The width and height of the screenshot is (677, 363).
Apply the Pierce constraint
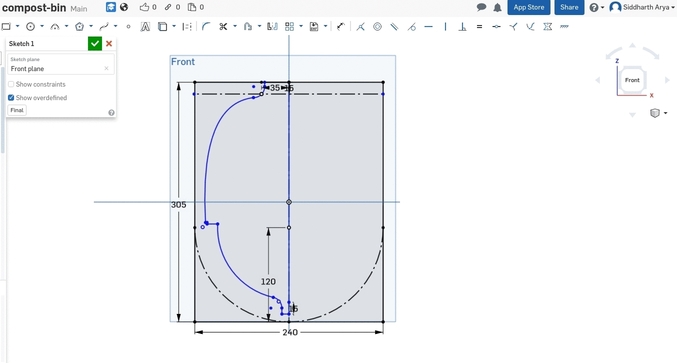(x=530, y=27)
